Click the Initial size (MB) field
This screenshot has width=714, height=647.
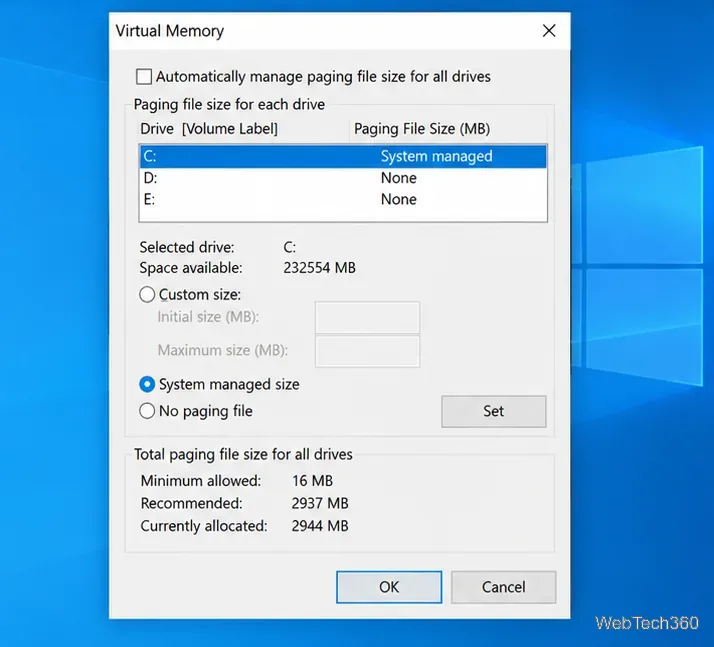367,317
